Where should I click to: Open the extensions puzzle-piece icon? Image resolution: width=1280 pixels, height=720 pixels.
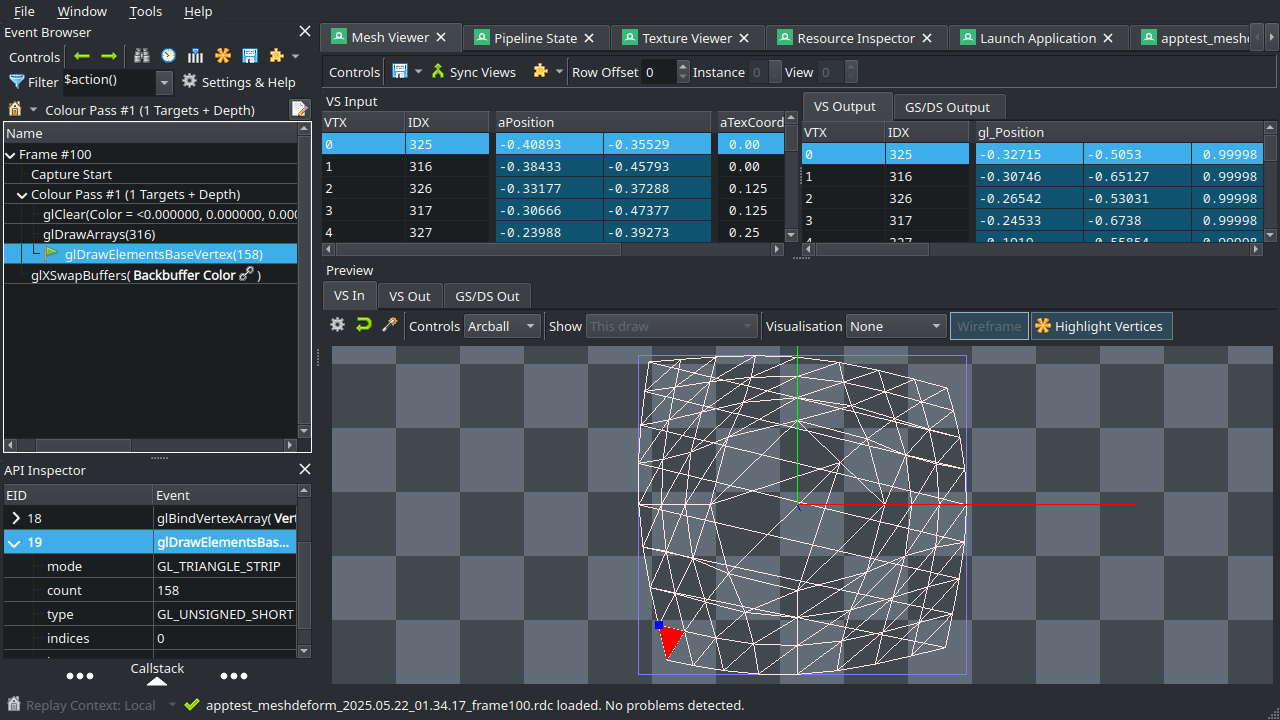coord(277,55)
